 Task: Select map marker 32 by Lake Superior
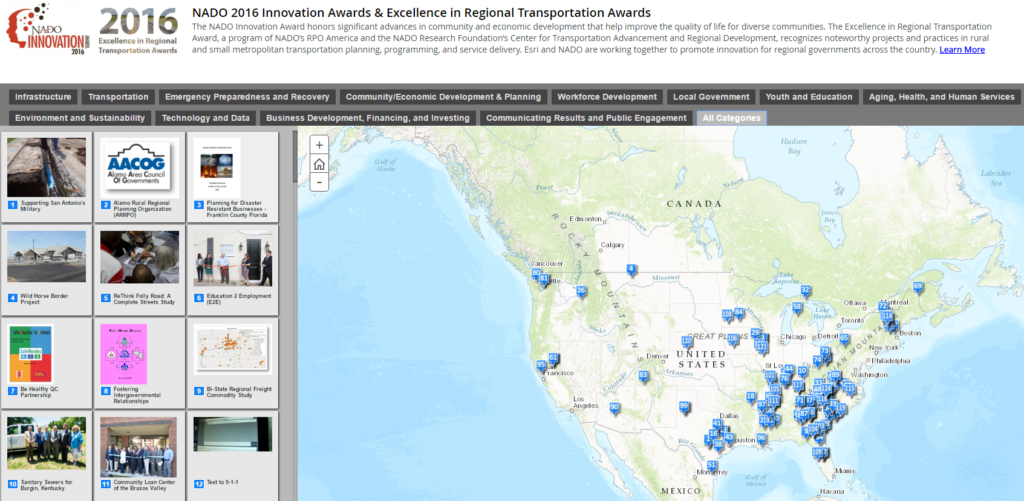(x=806, y=290)
